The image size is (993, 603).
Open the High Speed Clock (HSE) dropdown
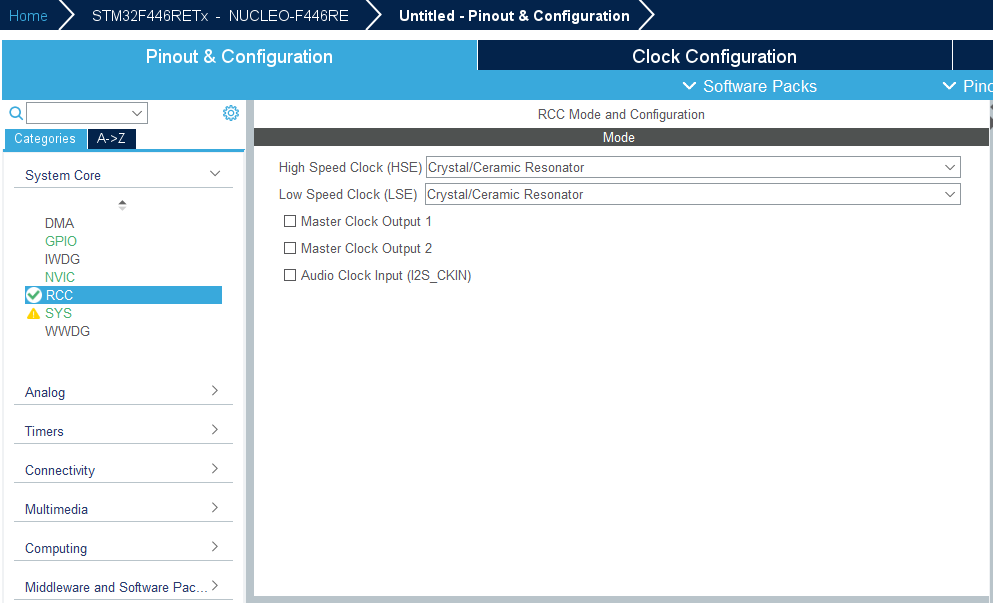click(x=949, y=167)
